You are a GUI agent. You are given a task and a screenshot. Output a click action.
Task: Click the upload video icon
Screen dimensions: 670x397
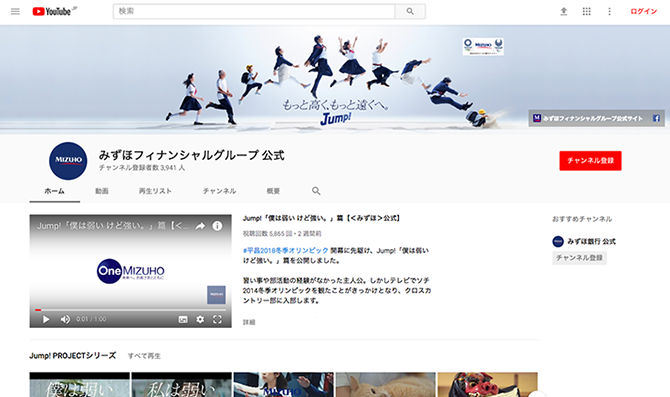(x=564, y=12)
